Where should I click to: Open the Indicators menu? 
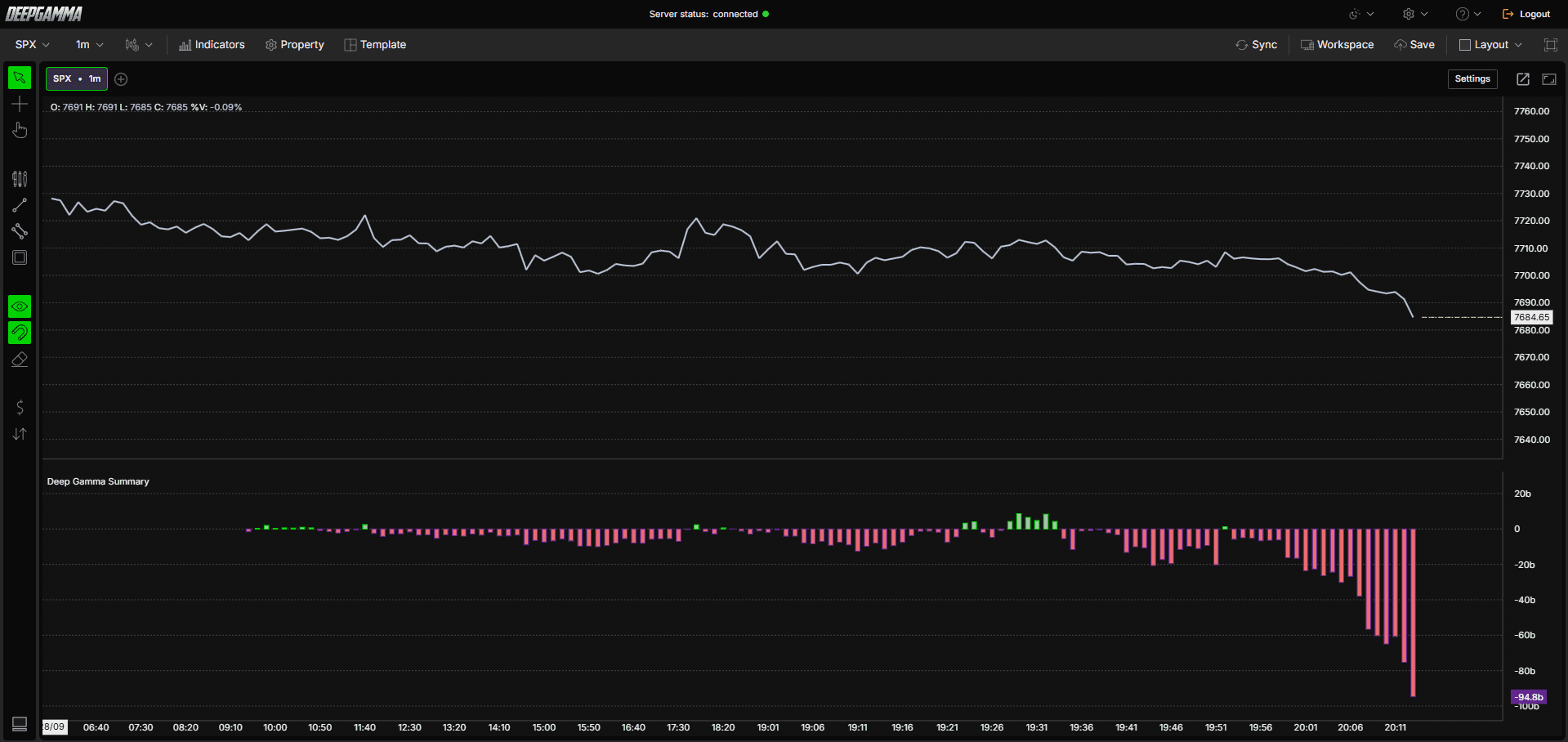pyautogui.click(x=212, y=45)
